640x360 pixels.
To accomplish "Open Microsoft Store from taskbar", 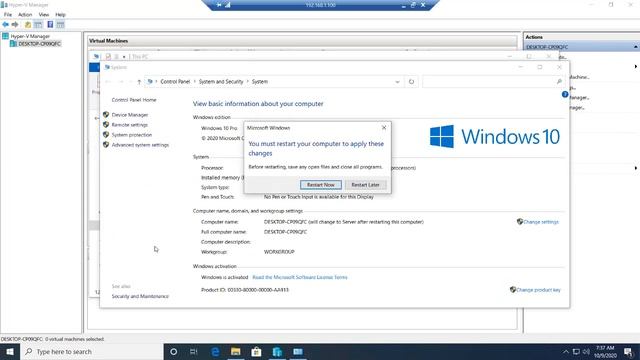I will point(256,351).
